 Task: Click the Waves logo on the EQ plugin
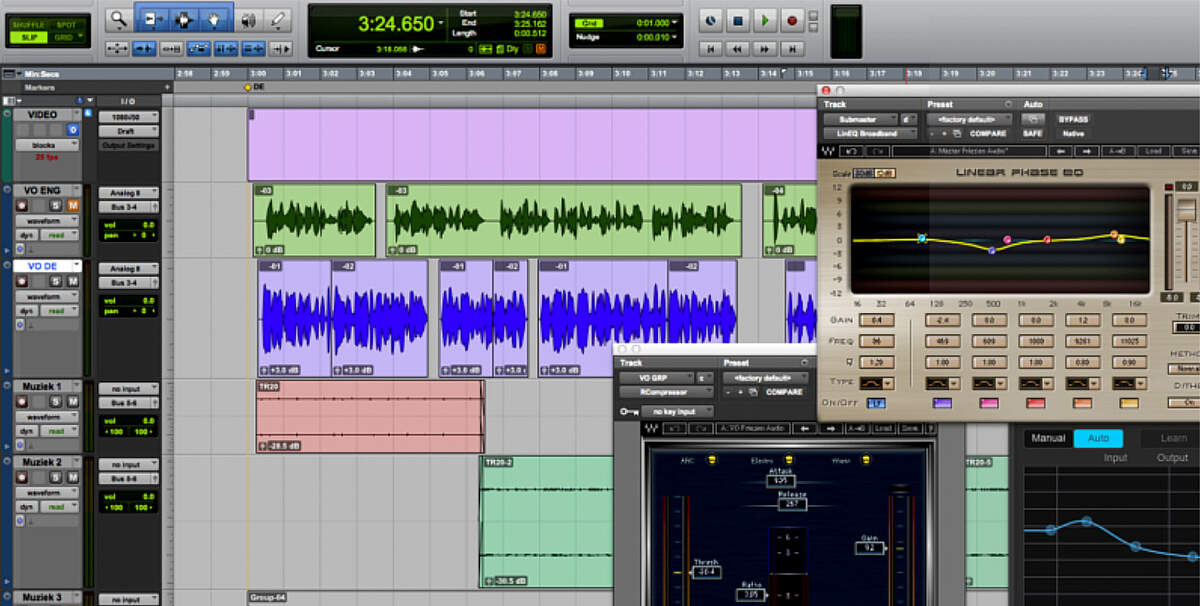(x=829, y=150)
